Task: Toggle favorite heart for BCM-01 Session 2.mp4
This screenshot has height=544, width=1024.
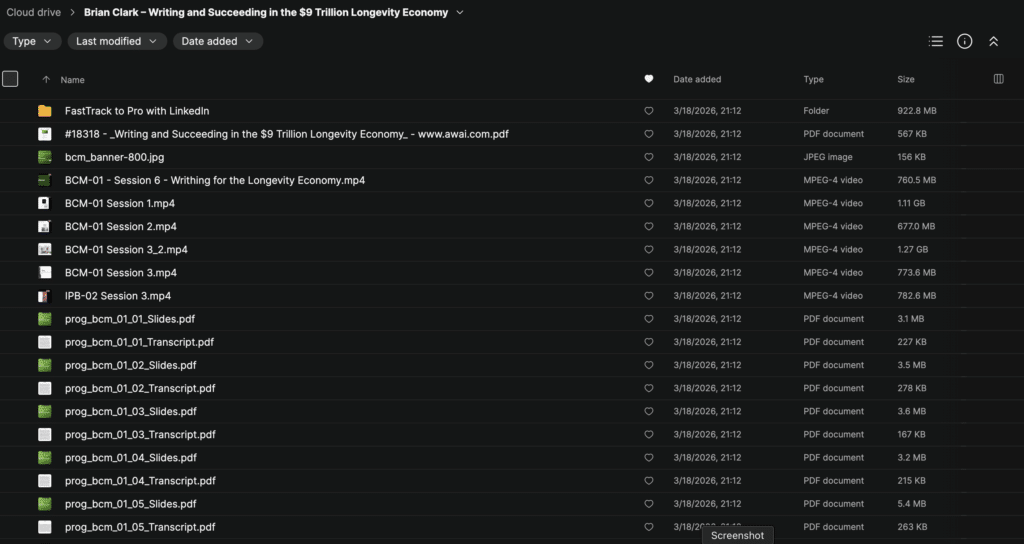Action: [x=648, y=227]
